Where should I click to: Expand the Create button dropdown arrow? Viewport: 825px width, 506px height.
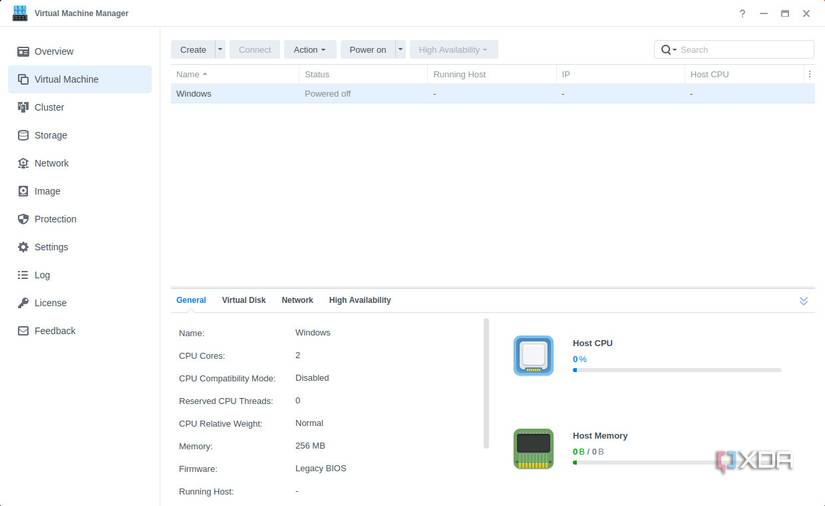pyautogui.click(x=220, y=49)
